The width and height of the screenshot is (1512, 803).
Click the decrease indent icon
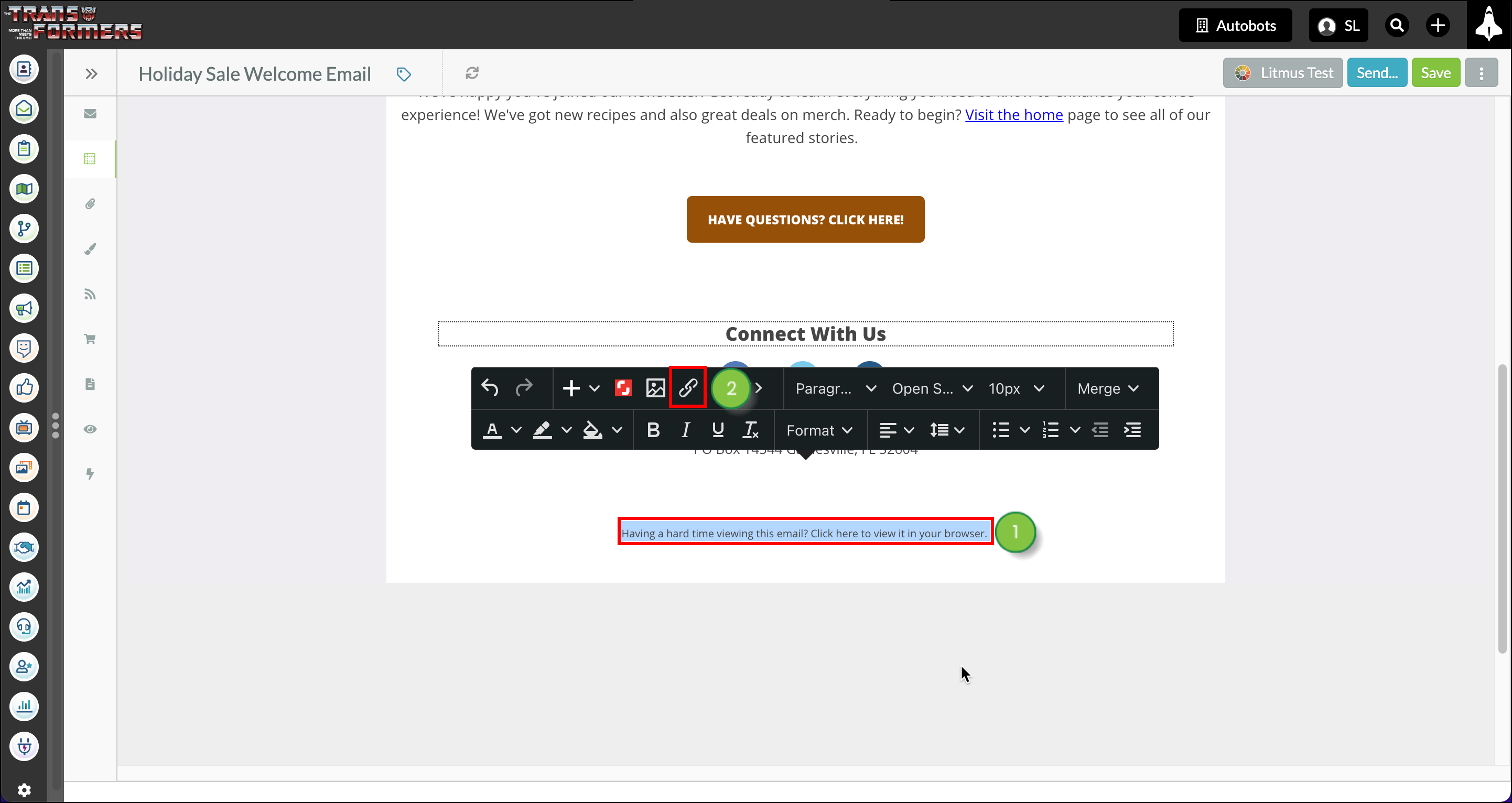[x=1100, y=430]
